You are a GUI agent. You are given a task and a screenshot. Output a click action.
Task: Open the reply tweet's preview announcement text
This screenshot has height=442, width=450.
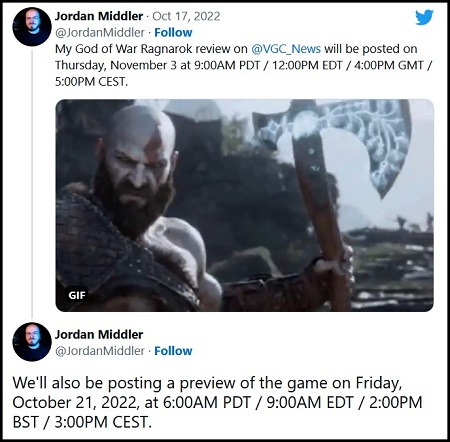click(x=217, y=402)
